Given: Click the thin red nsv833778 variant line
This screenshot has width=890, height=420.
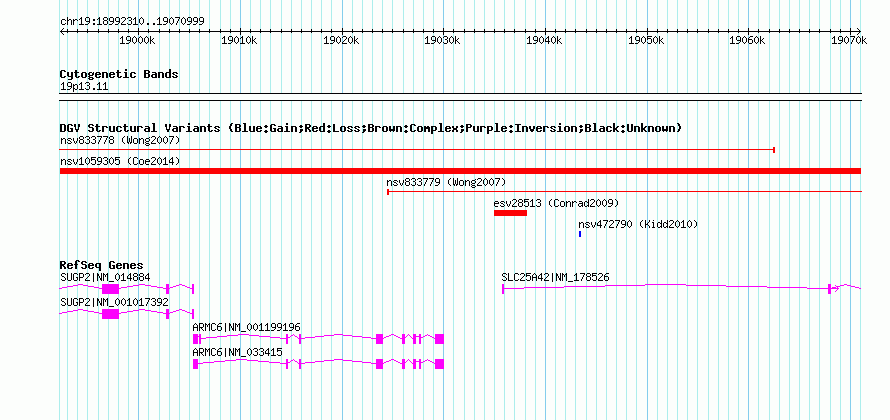Looking at the screenshot, I should (417, 150).
